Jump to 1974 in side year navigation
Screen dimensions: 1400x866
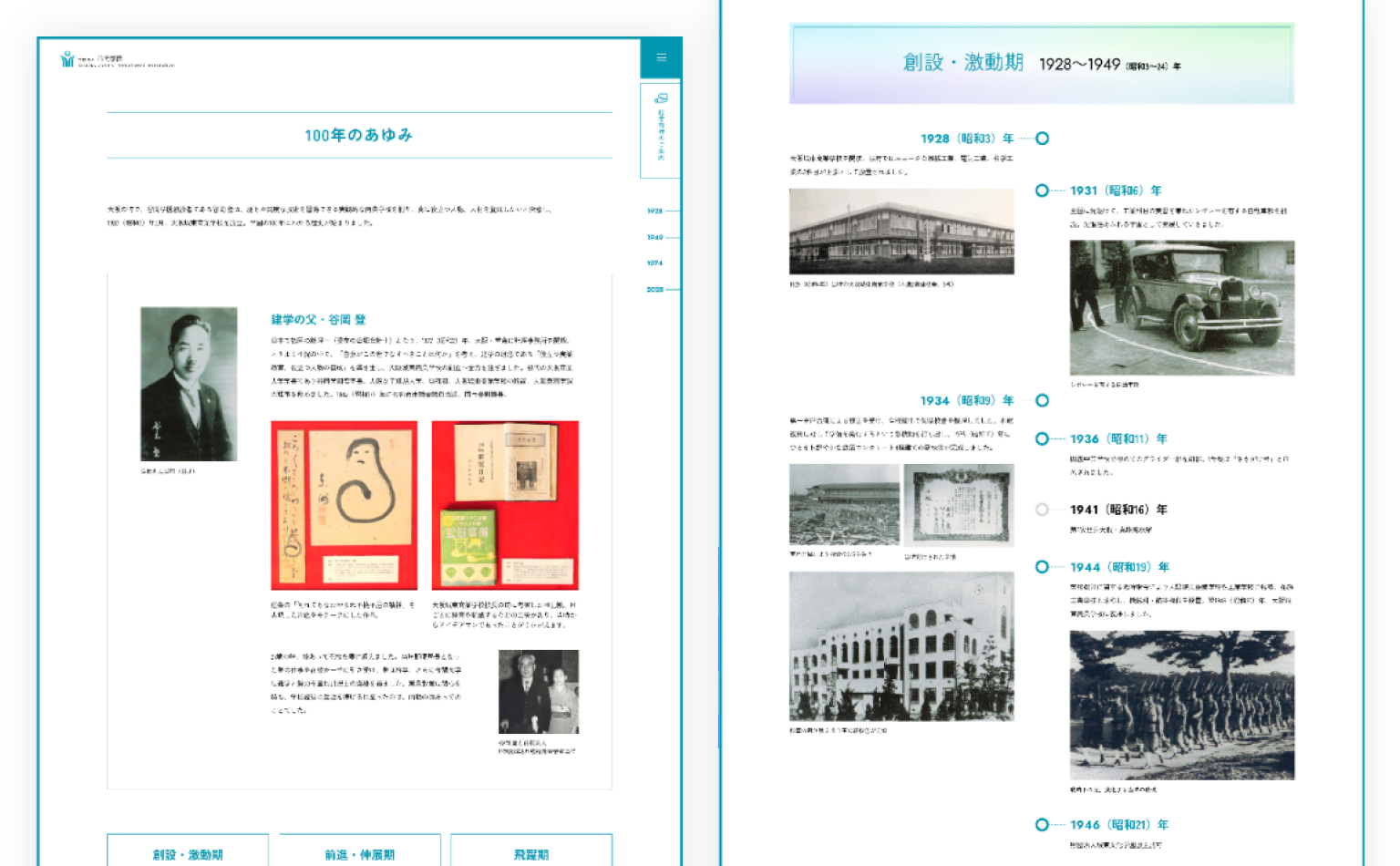click(654, 263)
